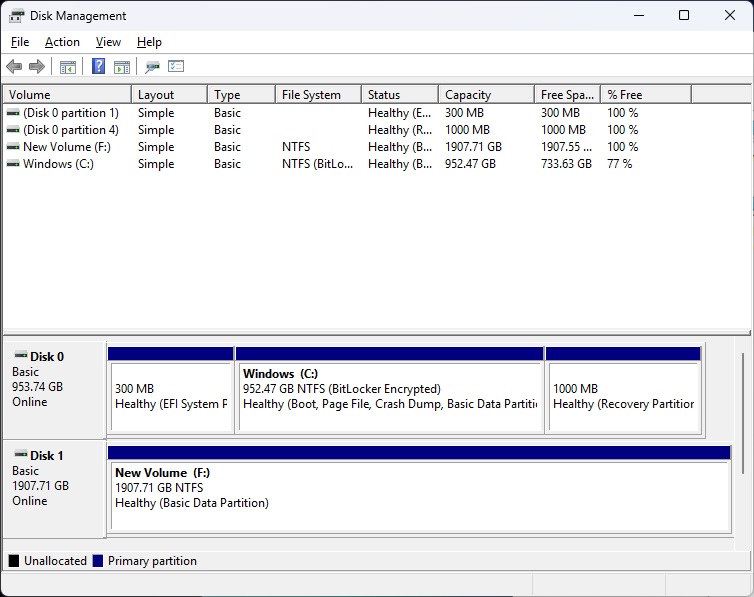Toggle the Show/Hide Action Pane icon

point(122,67)
